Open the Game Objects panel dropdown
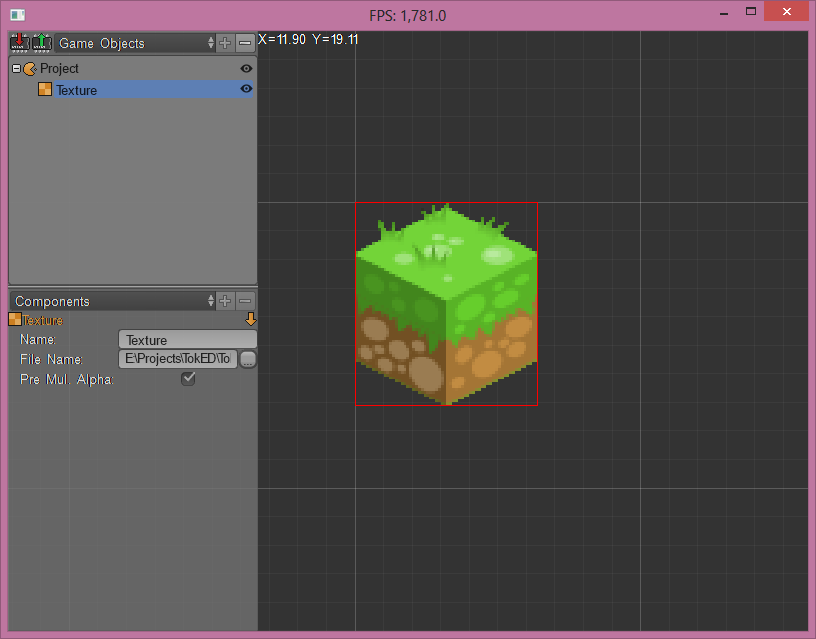The height and width of the screenshot is (639, 816). 135,43
